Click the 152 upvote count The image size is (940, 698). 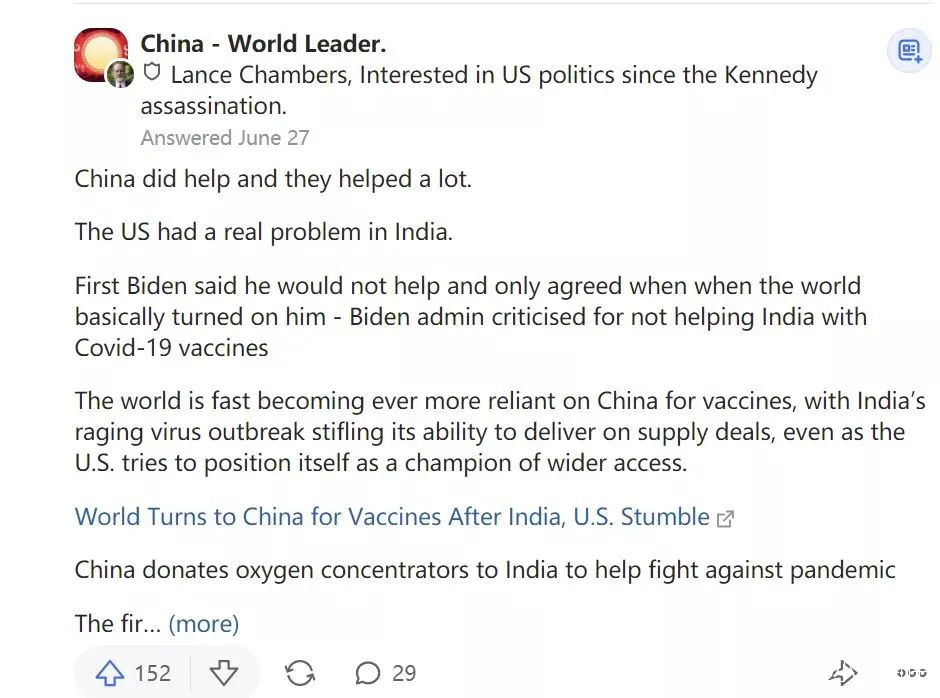(153, 673)
